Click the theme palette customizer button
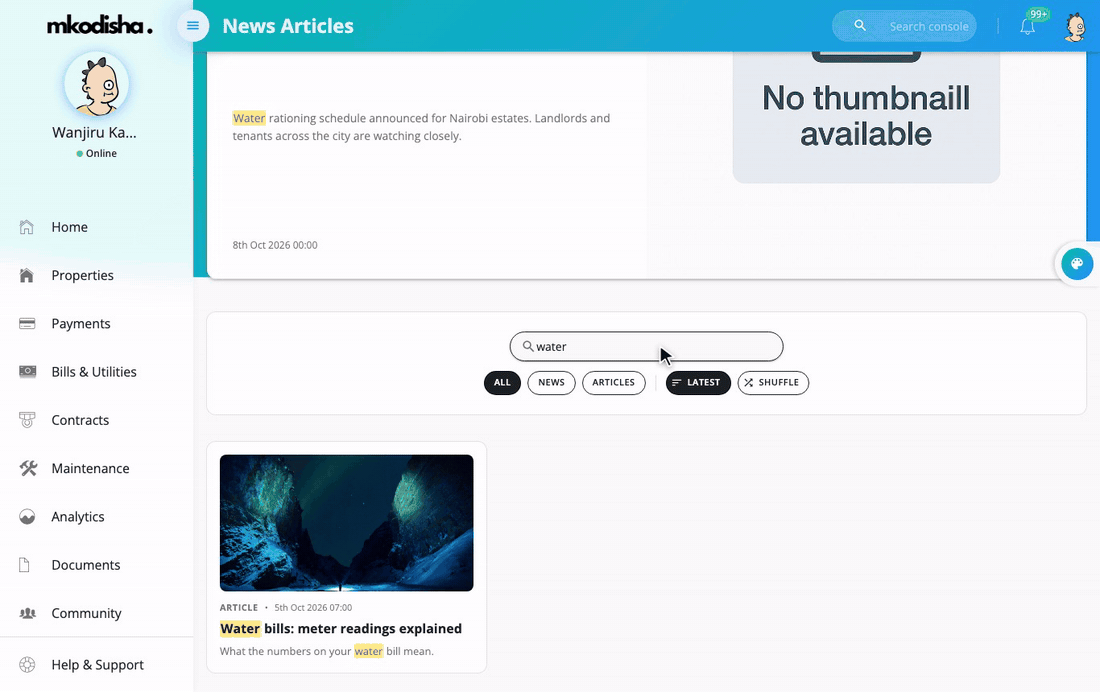This screenshot has height=692, width=1100. (1077, 264)
